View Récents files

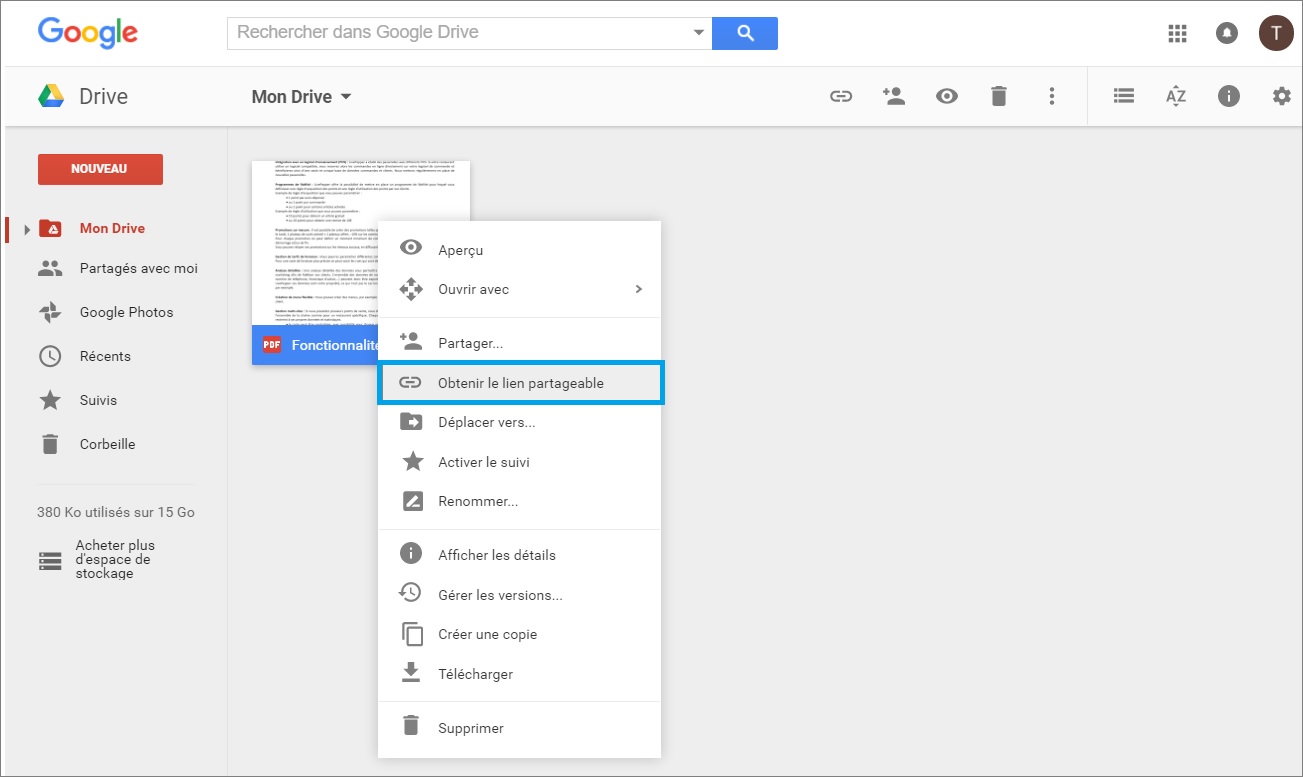pyautogui.click(x=105, y=356)
